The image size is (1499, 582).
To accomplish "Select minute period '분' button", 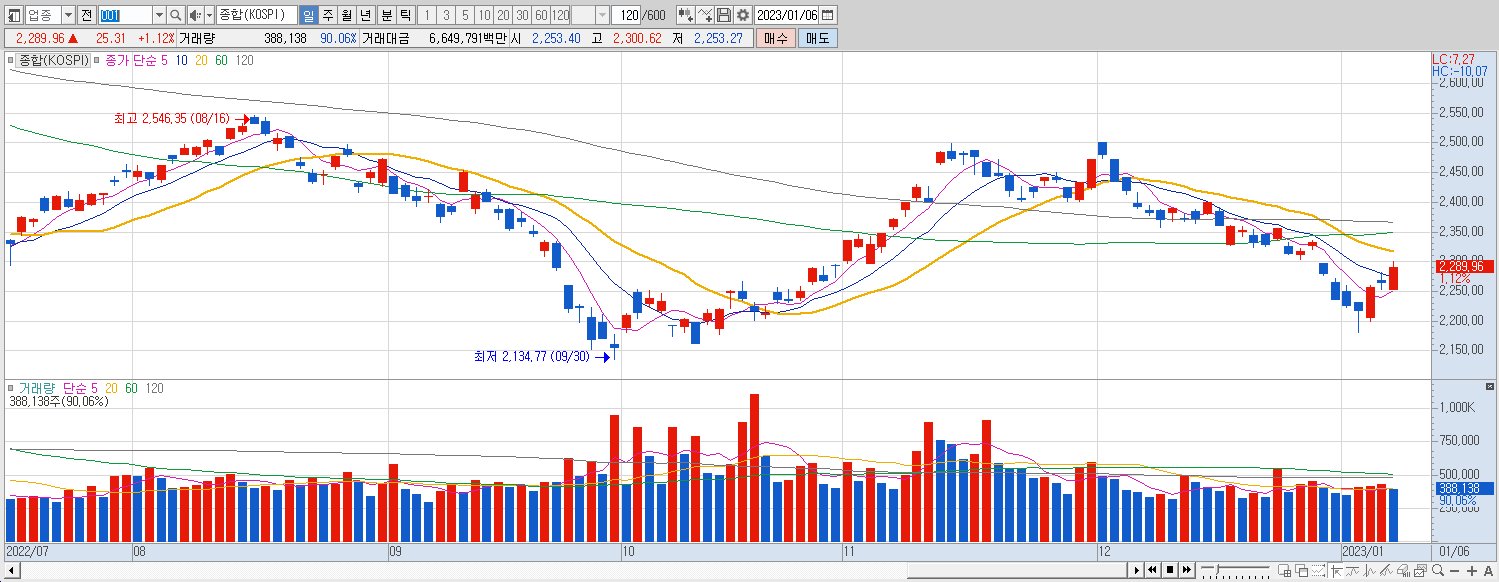I will pos(386,15).
